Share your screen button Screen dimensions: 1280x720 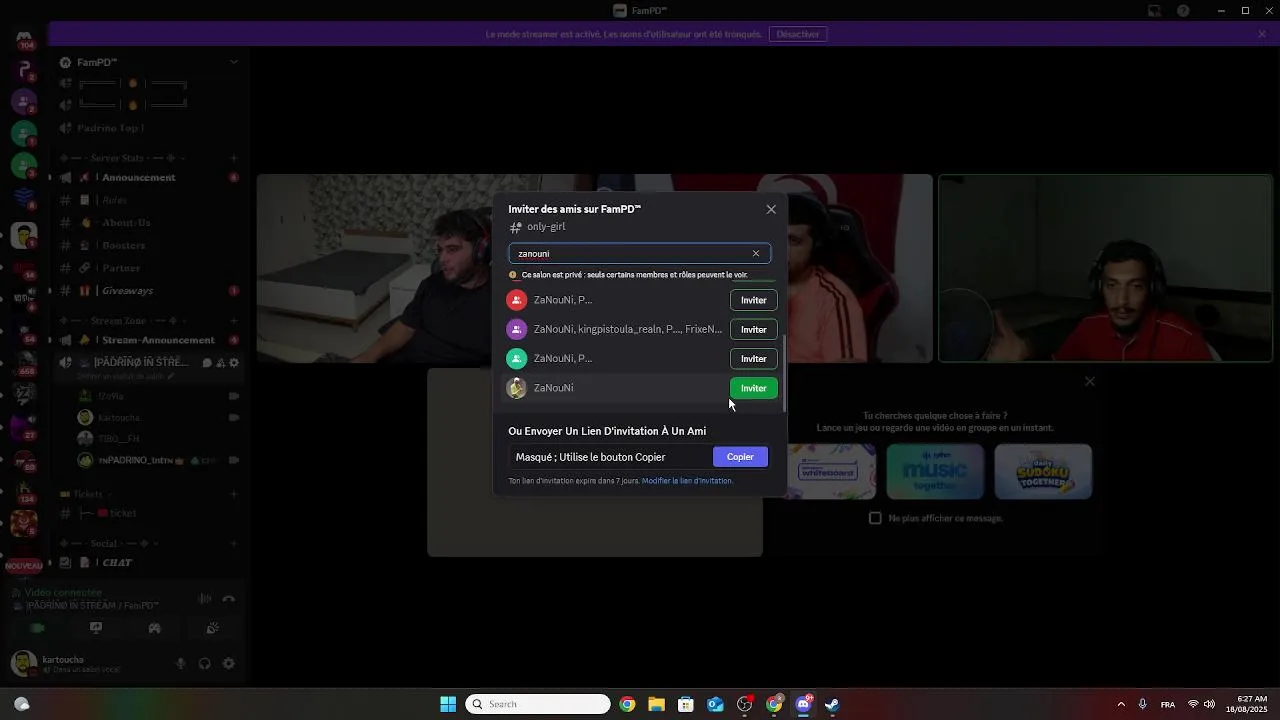coord(96,628)
